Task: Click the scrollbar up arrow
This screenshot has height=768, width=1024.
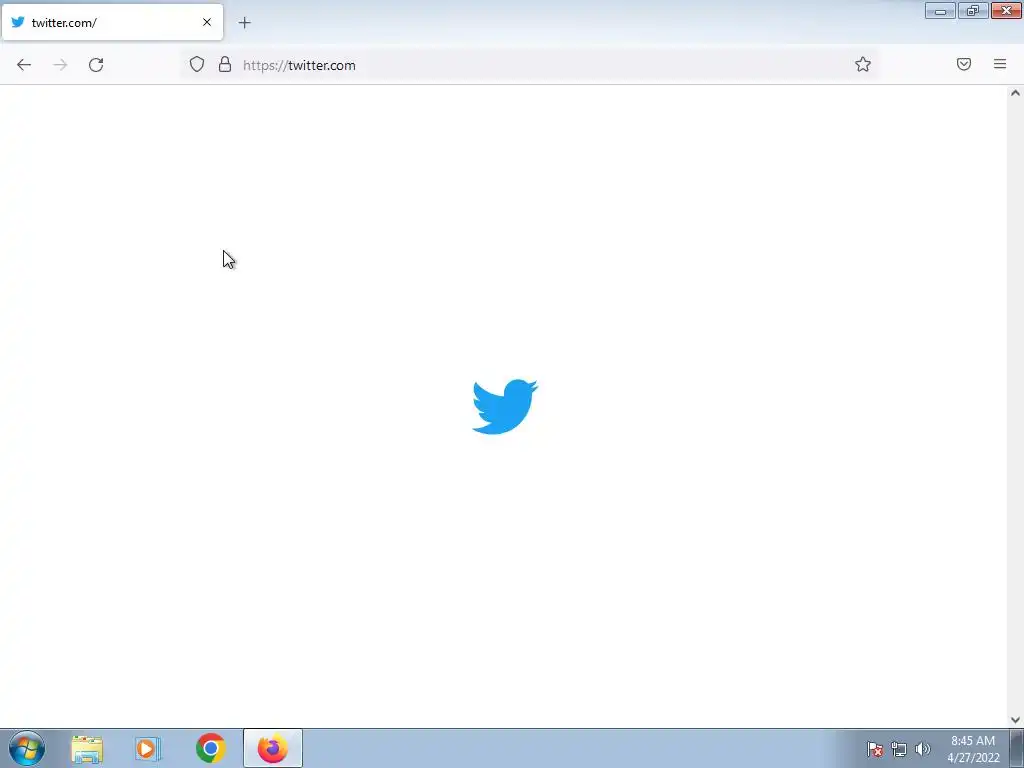Action: 1015,93
